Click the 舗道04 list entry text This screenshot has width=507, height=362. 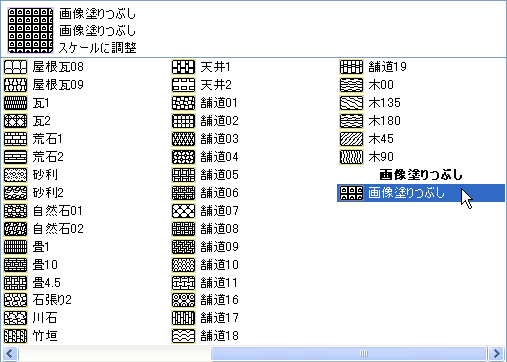(219, 157)
